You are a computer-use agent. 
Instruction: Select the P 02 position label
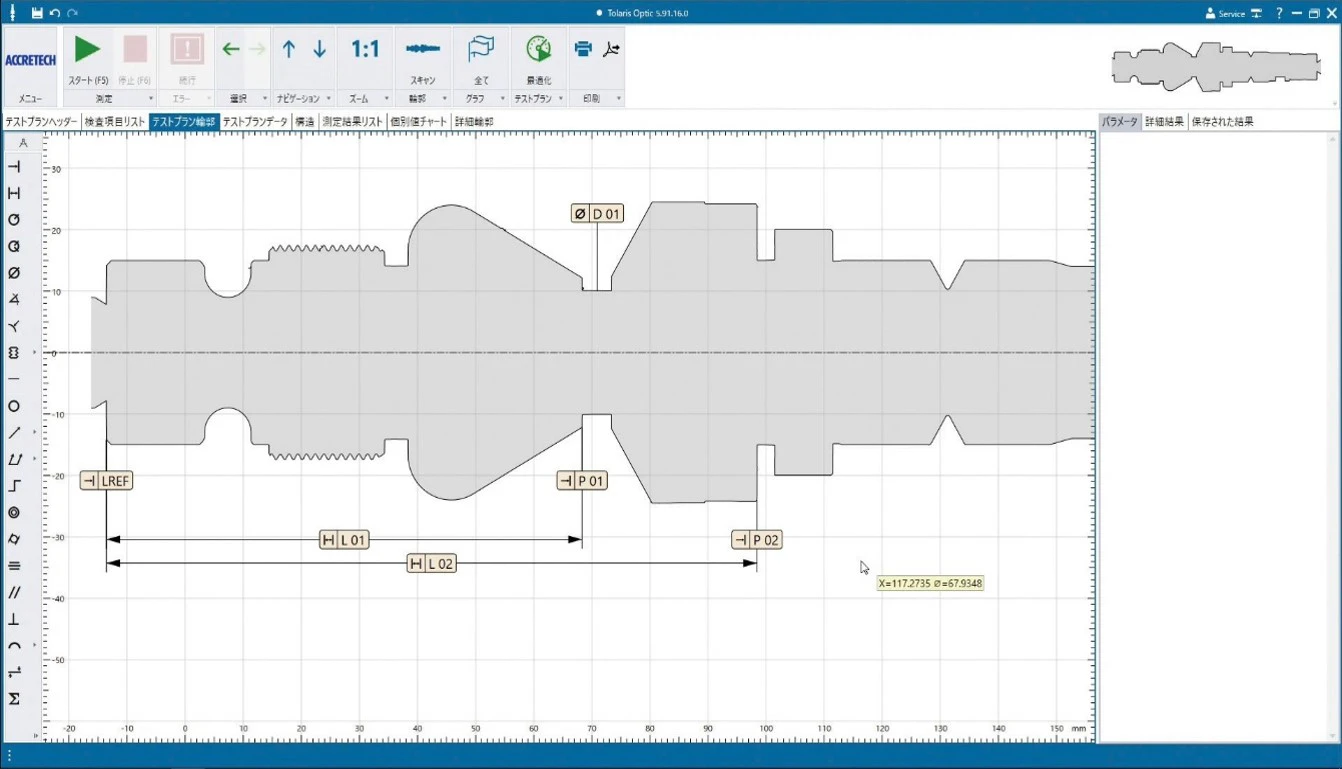click(x=757, y=540)
